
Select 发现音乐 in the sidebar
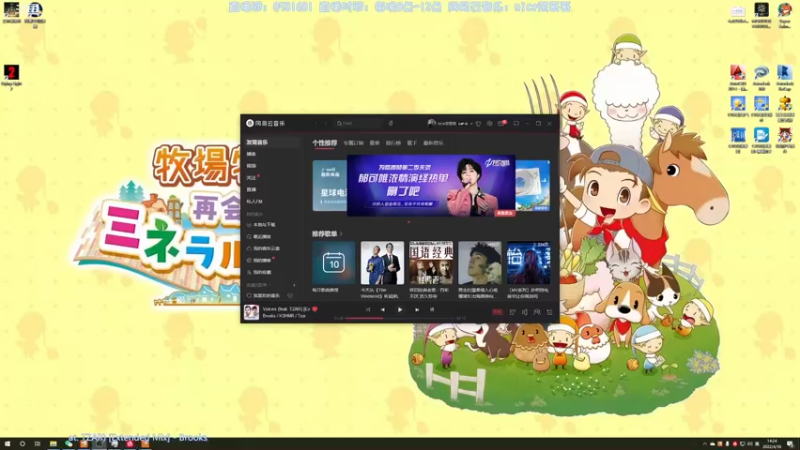click(x=272, y=142)
